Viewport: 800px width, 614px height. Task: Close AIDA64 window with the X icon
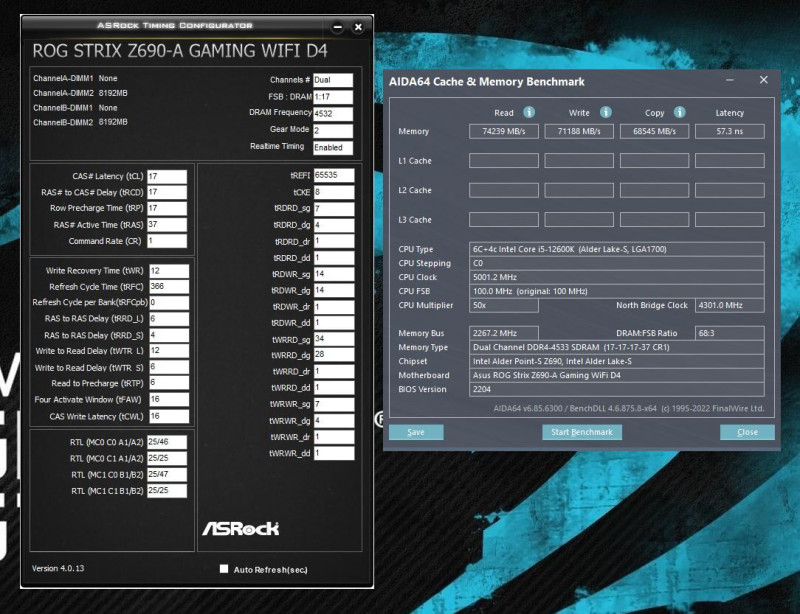tap(763, 80)
